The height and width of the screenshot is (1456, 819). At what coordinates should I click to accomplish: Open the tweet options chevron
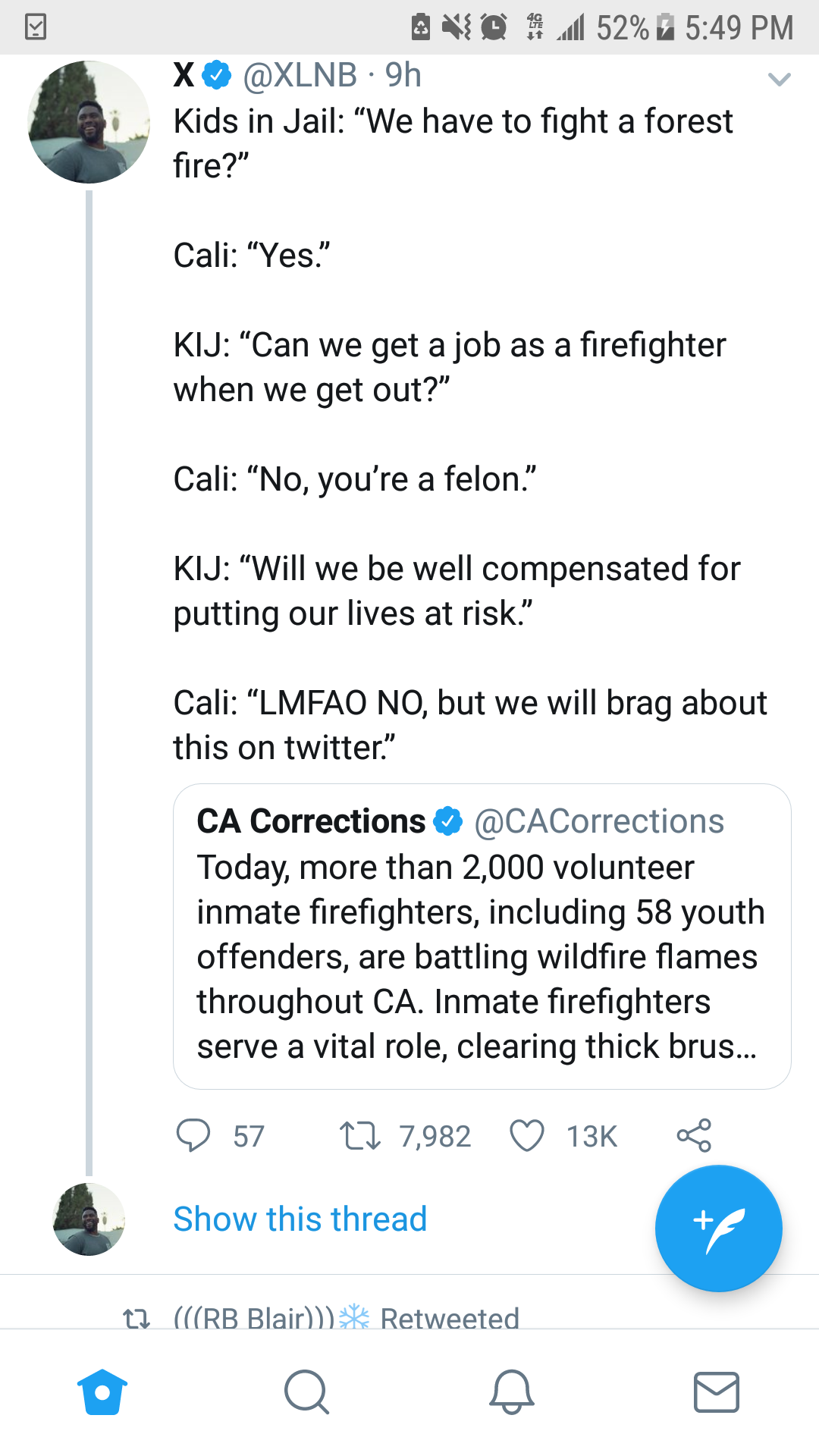(779, 79)
